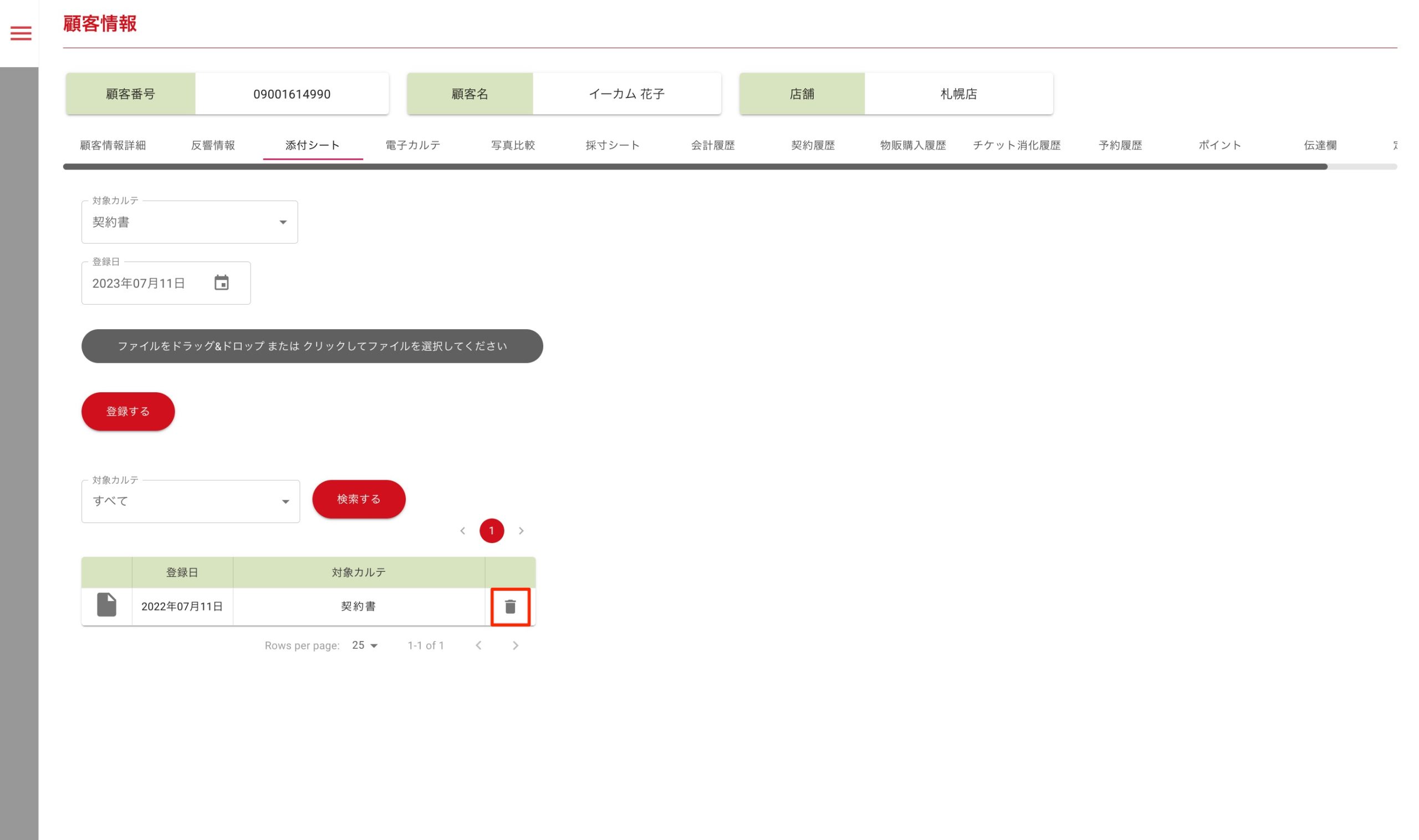Image resolution: width=1419 pixels, height=840 pixels.
Task: Go to next page in upper pagination
Action: [521, 531]
